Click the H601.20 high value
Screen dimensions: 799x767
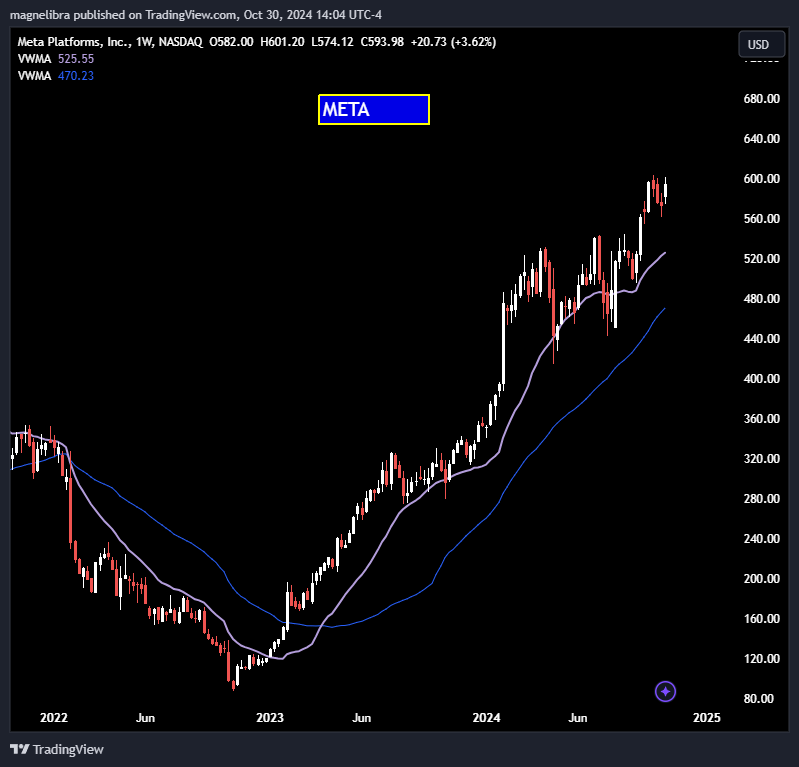click(282, 42)
